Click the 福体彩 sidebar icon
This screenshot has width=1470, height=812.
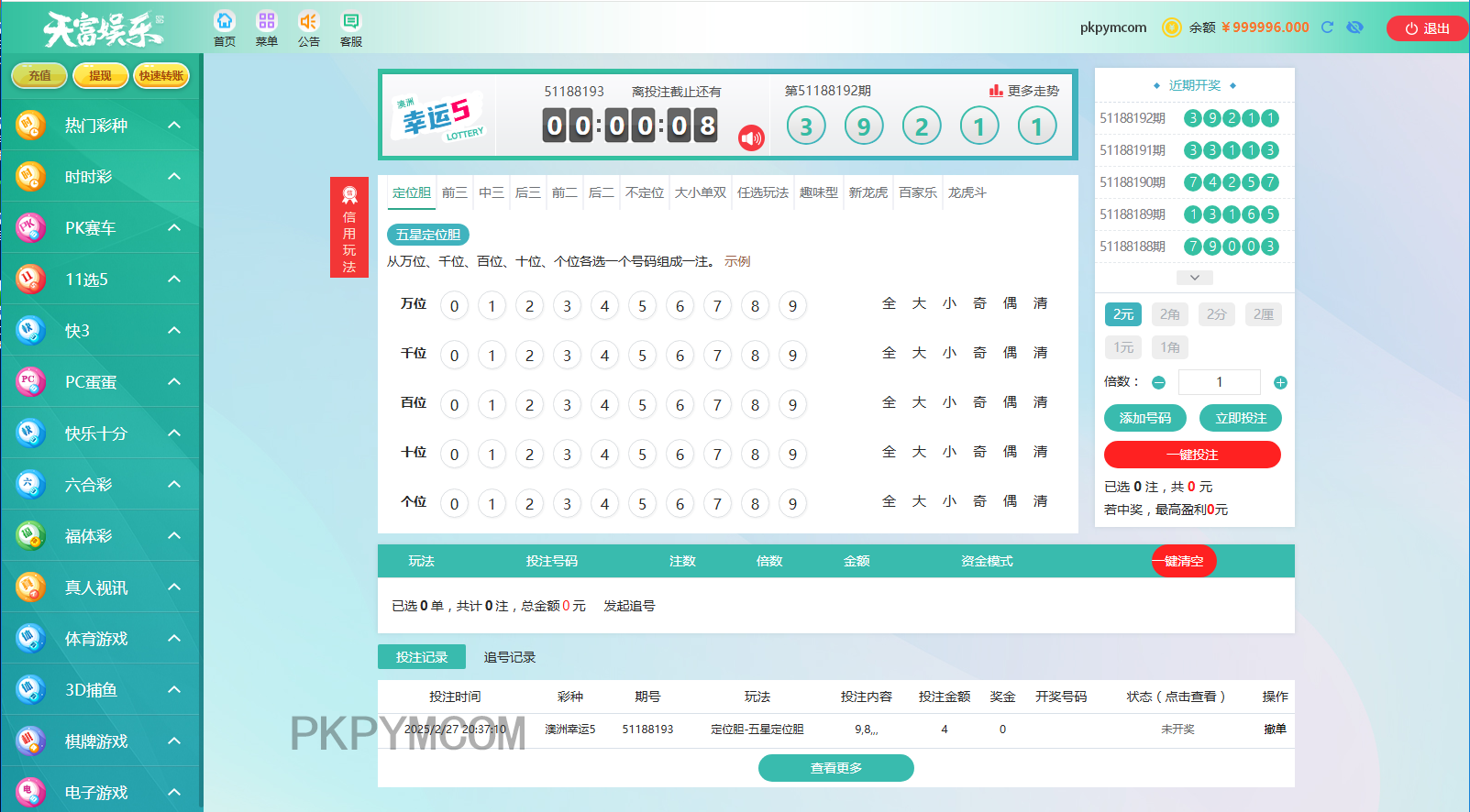pyautogui.click(x=30, y=535)
